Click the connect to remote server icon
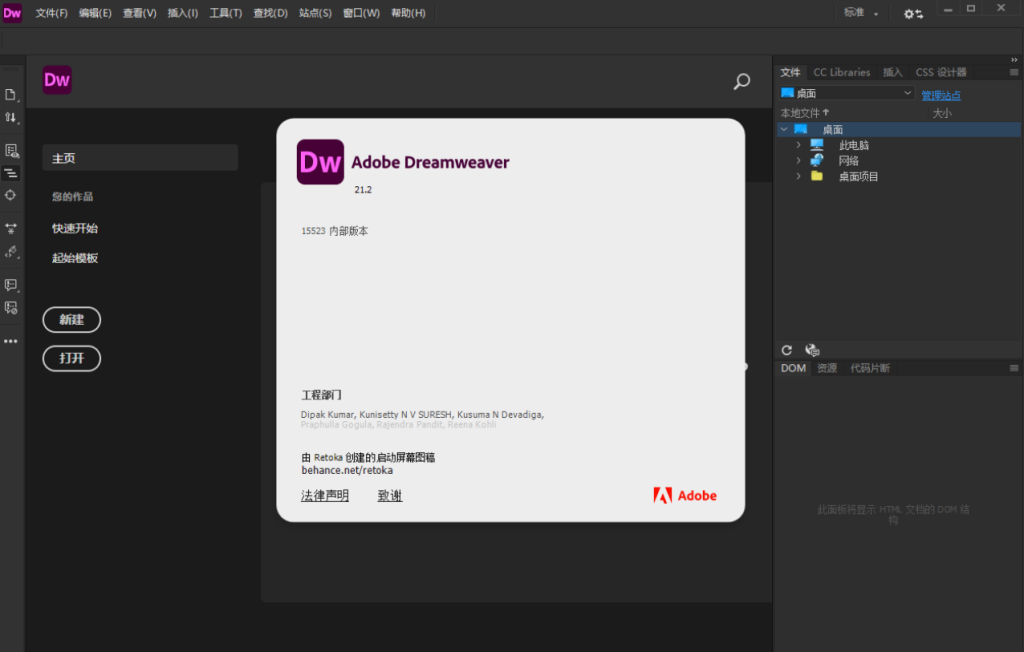This screenshot has height=652, width=1024. coord(812,350)
